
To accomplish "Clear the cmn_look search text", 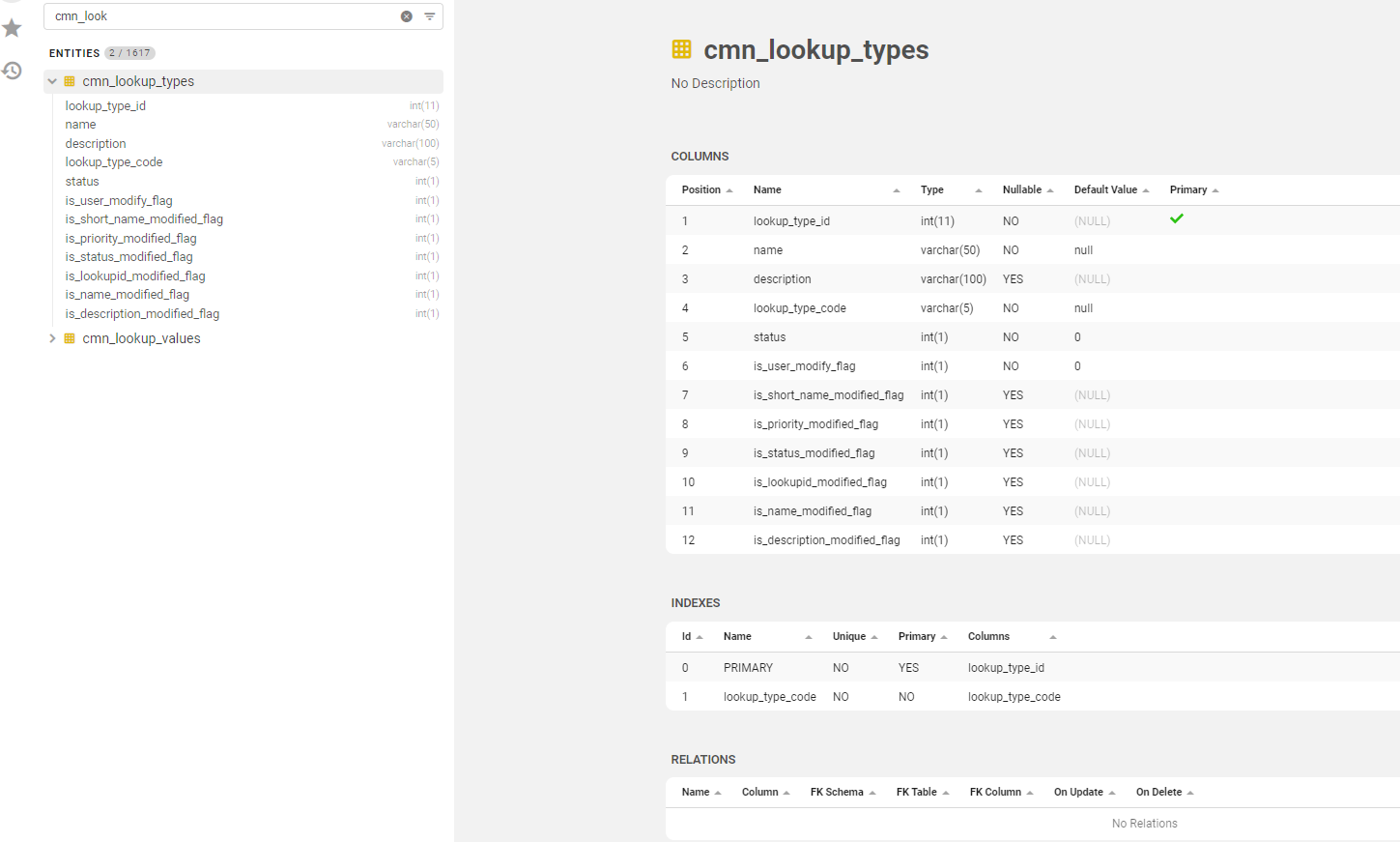I will 406,15.
